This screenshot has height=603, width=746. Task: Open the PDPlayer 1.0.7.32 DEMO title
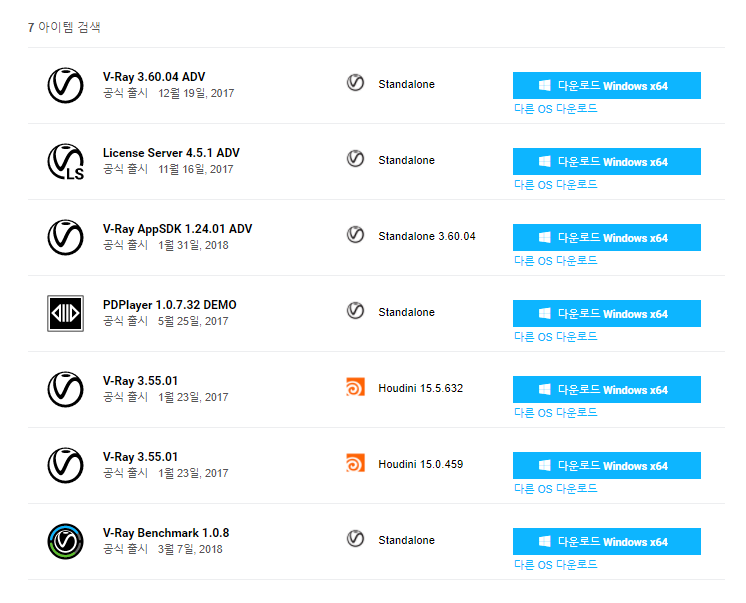pyautogui.click(x=169, y=305)
